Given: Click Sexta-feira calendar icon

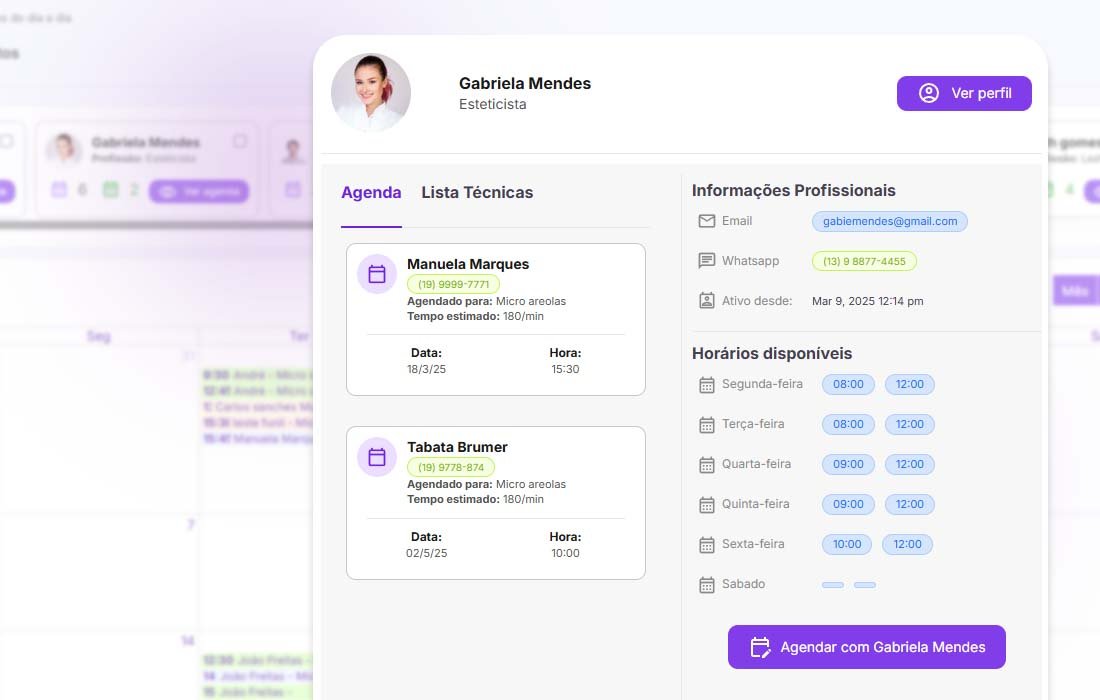Looking at the screenshot, I should (x=706, y=544).
